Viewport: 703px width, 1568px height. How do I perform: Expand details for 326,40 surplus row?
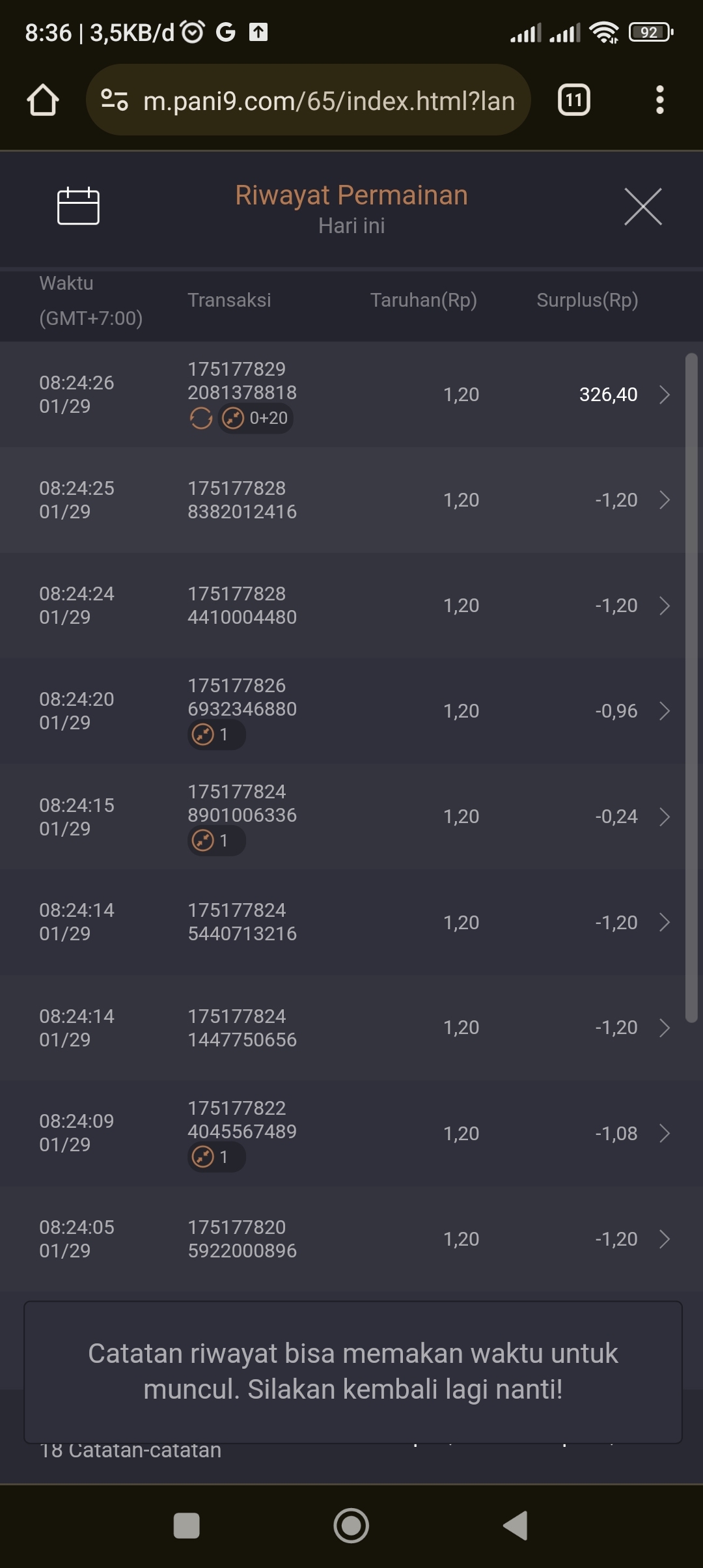tap(664, 395)
